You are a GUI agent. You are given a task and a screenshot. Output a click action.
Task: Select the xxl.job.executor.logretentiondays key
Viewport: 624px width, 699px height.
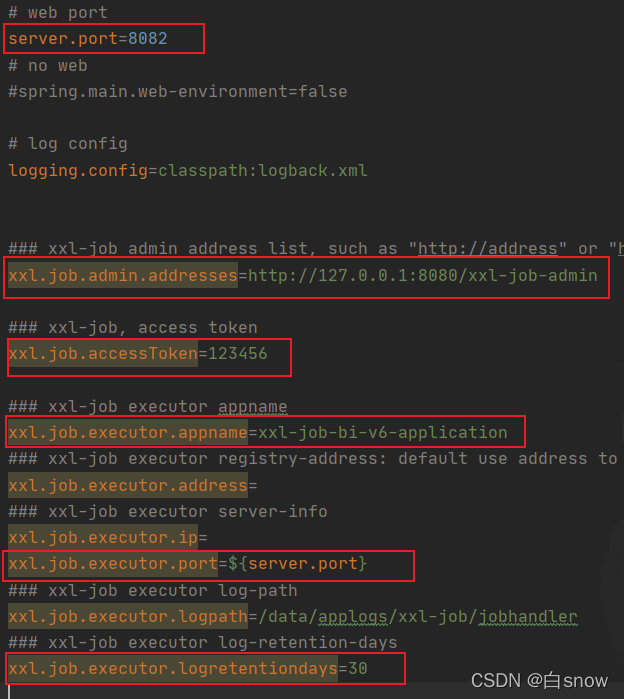[x=173, y=669]
